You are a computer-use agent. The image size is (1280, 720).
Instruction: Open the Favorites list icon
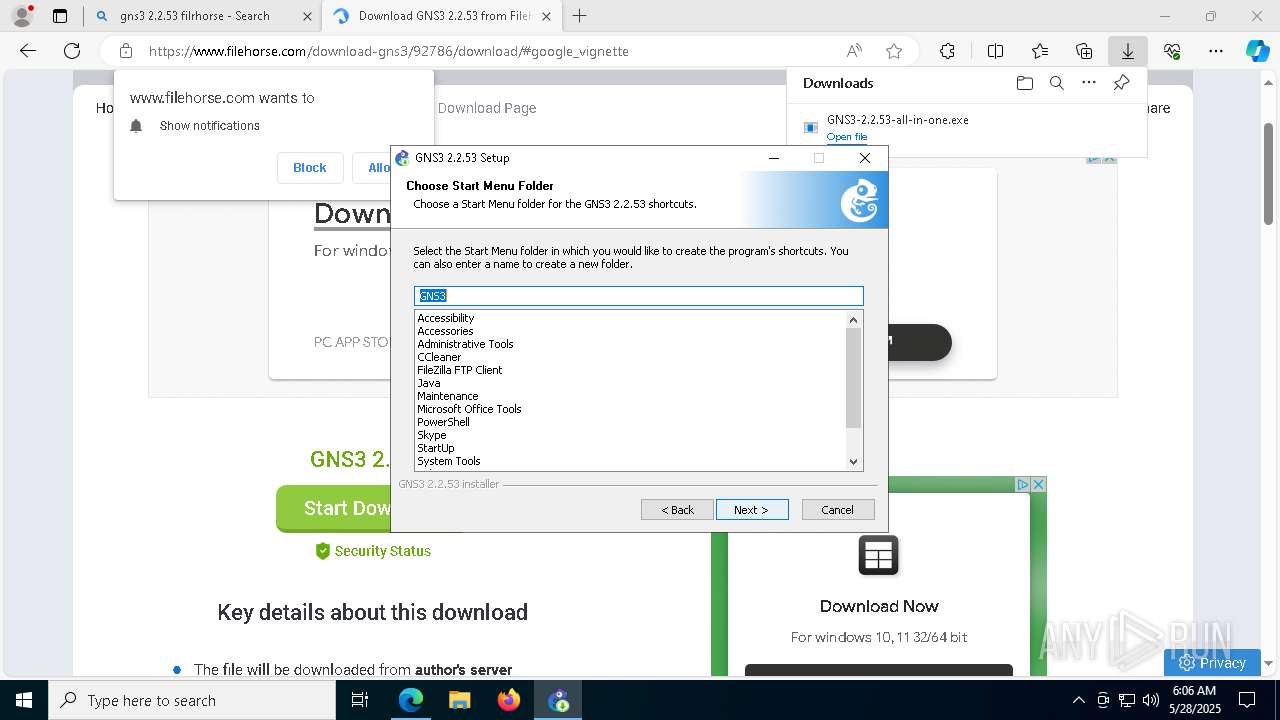(1040, 51)
